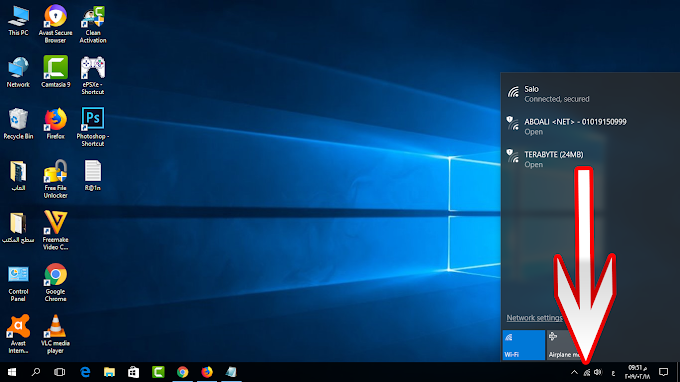Open Network settings link
Viewport: 680px width, 382px height.
pos(535,318)
